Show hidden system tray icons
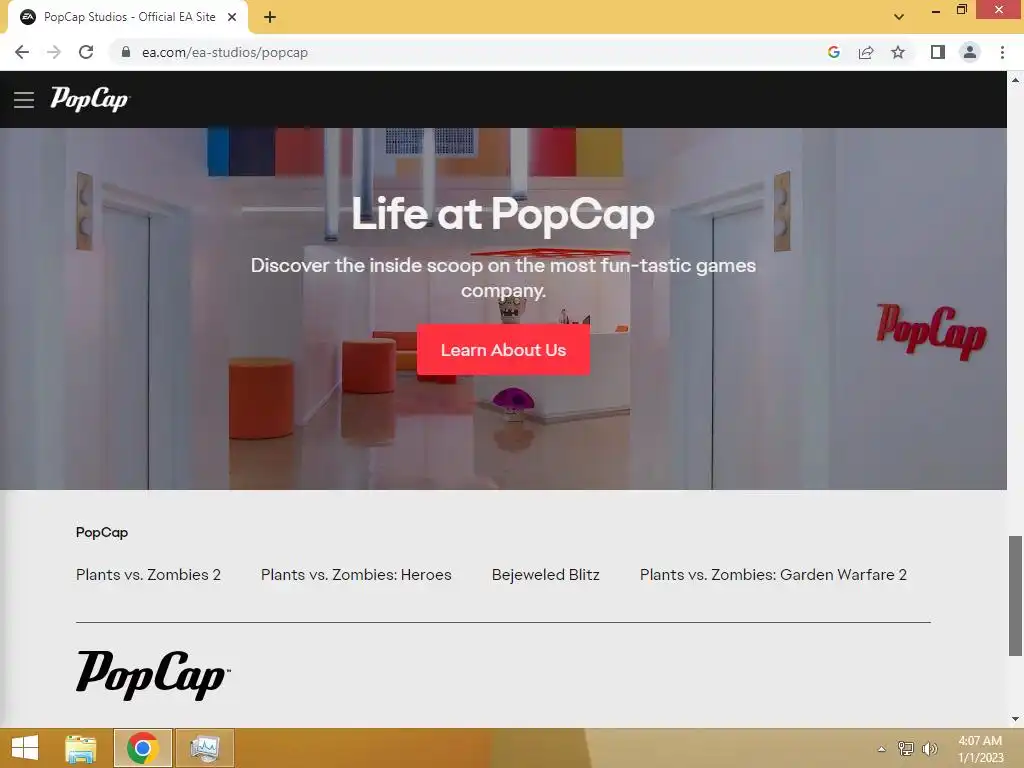The height and width of the screenshot is (768, 1024). tap(882, 749)
